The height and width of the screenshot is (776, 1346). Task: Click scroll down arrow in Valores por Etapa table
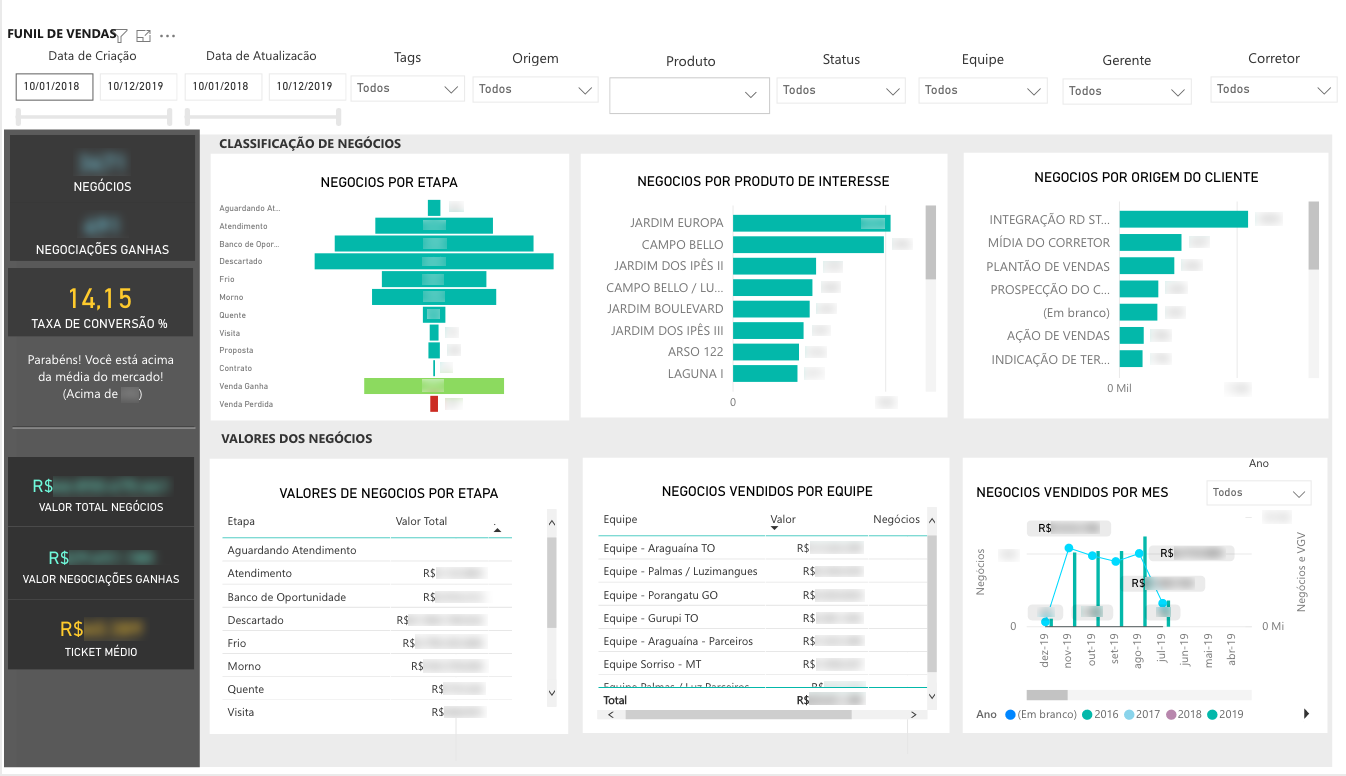point(551,692)
